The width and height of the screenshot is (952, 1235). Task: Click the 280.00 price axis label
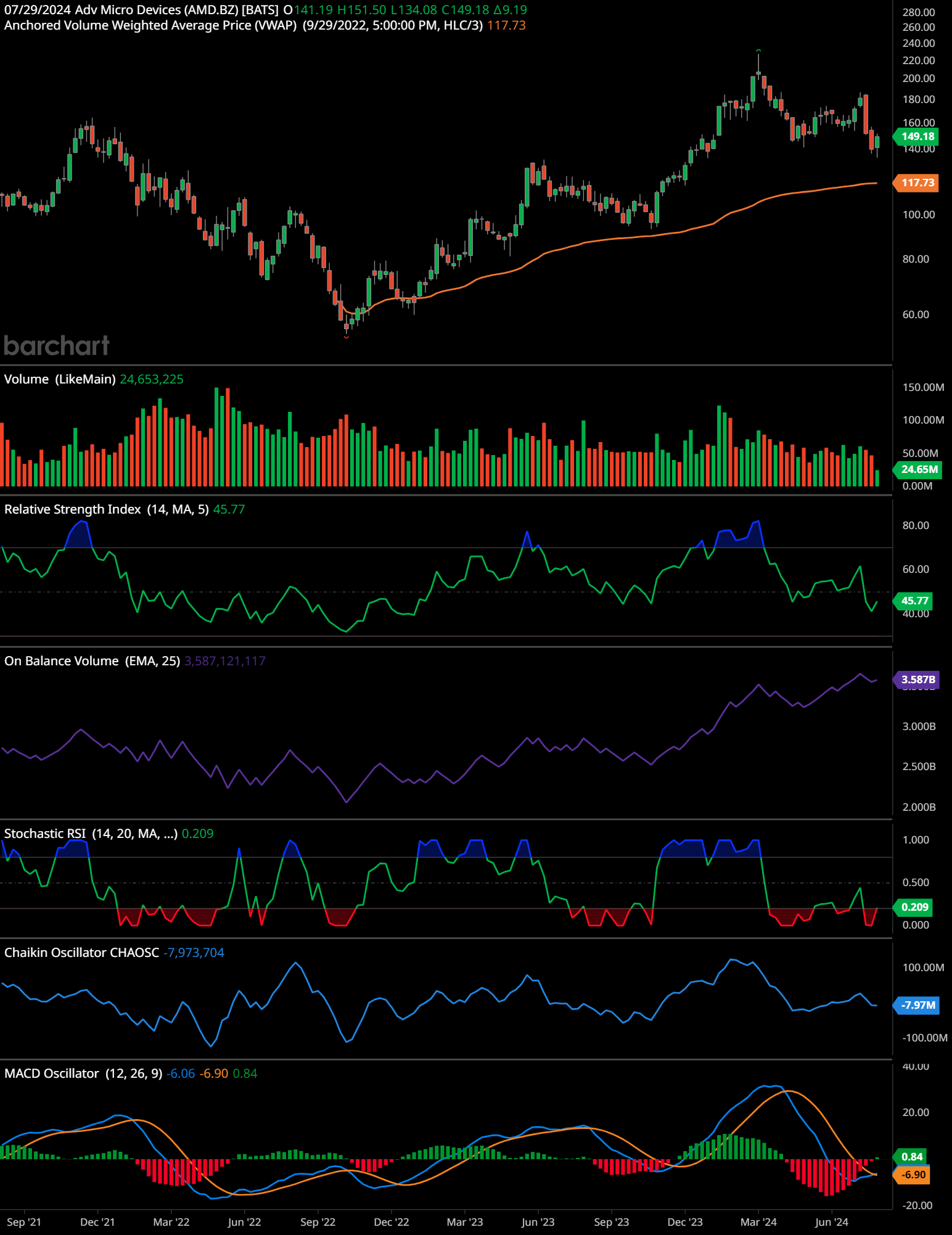point(919,12)
